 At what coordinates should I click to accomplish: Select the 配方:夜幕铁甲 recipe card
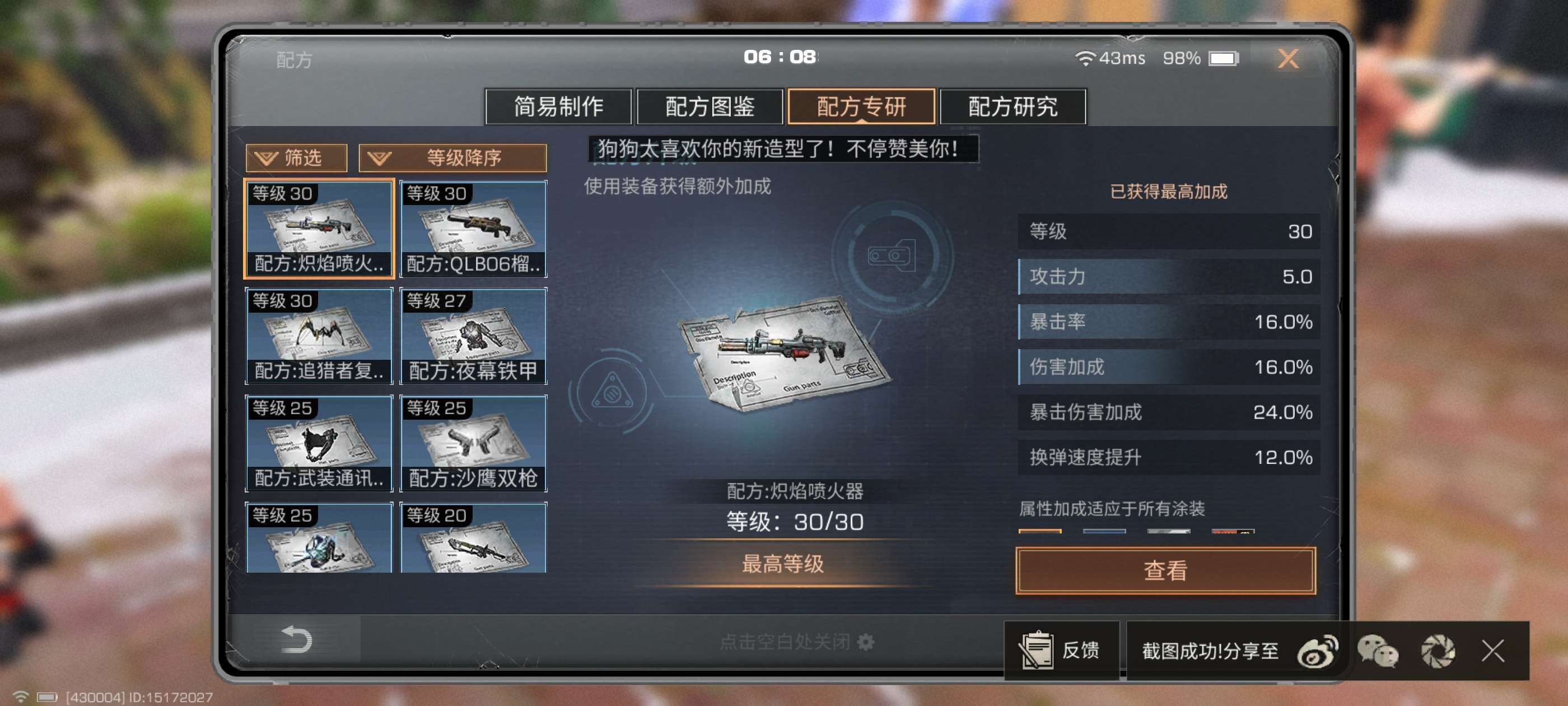(473, 336)
